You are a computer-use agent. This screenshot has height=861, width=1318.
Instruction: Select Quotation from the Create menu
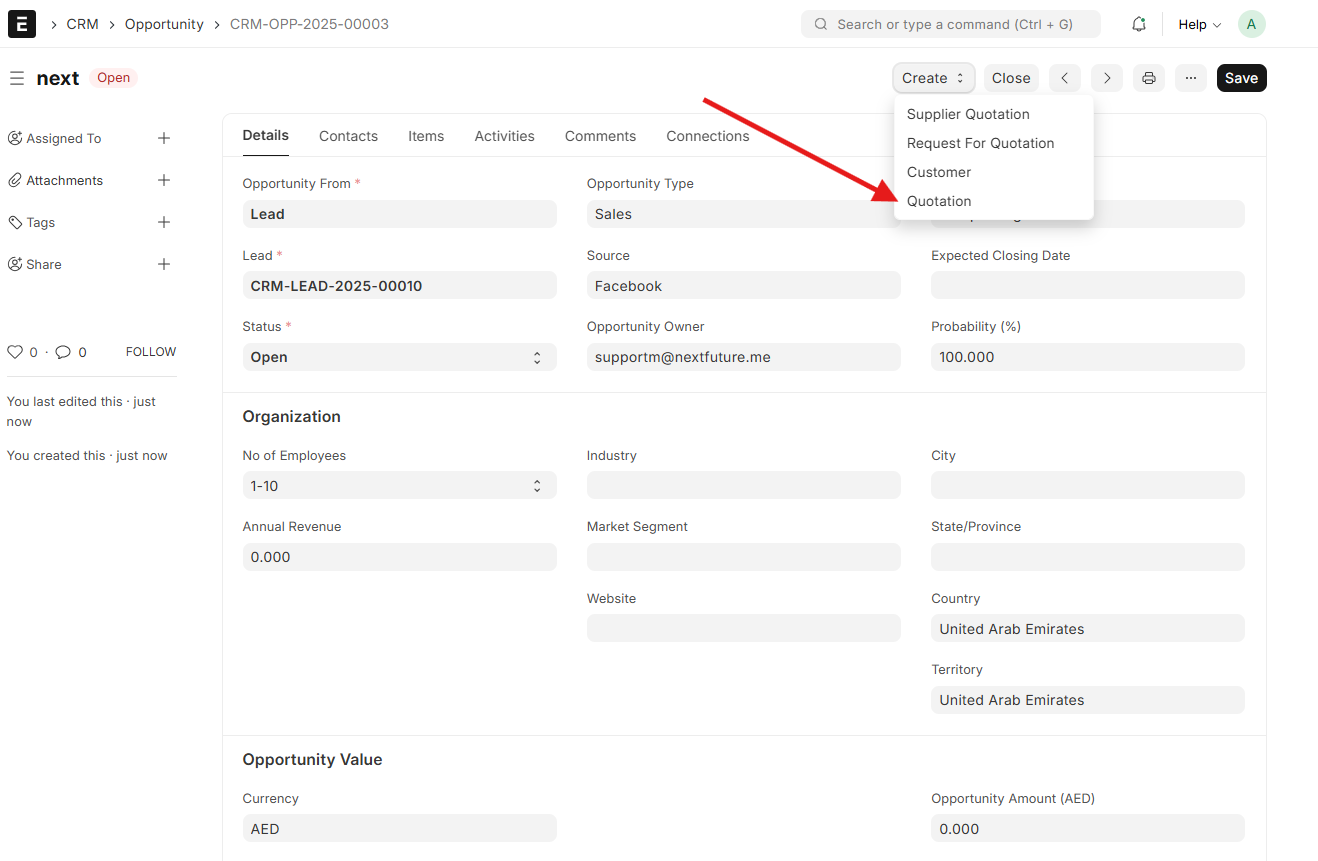pyautogui.click(x=939, y=201)
